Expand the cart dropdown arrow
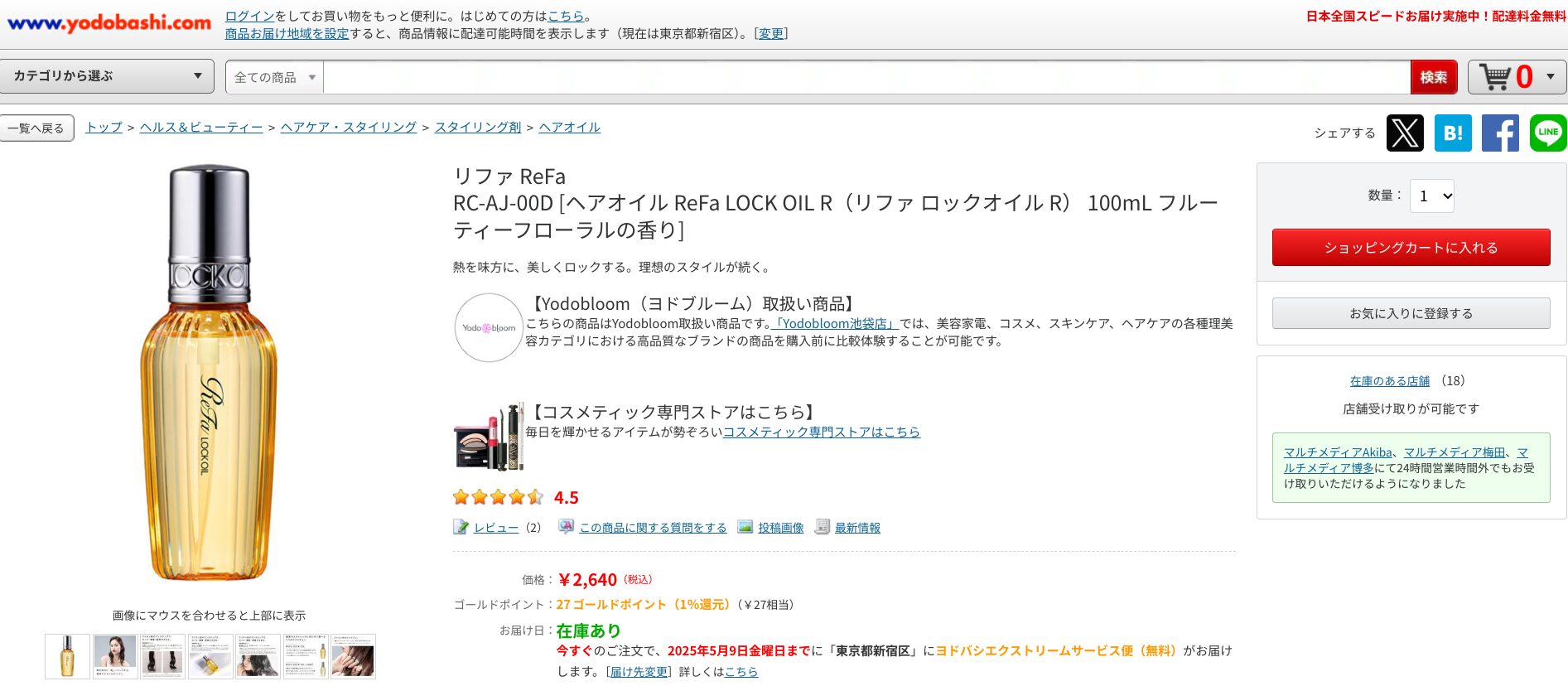Image resolution: width=1568 pixels, height=686 pixels. point(1550,77)
